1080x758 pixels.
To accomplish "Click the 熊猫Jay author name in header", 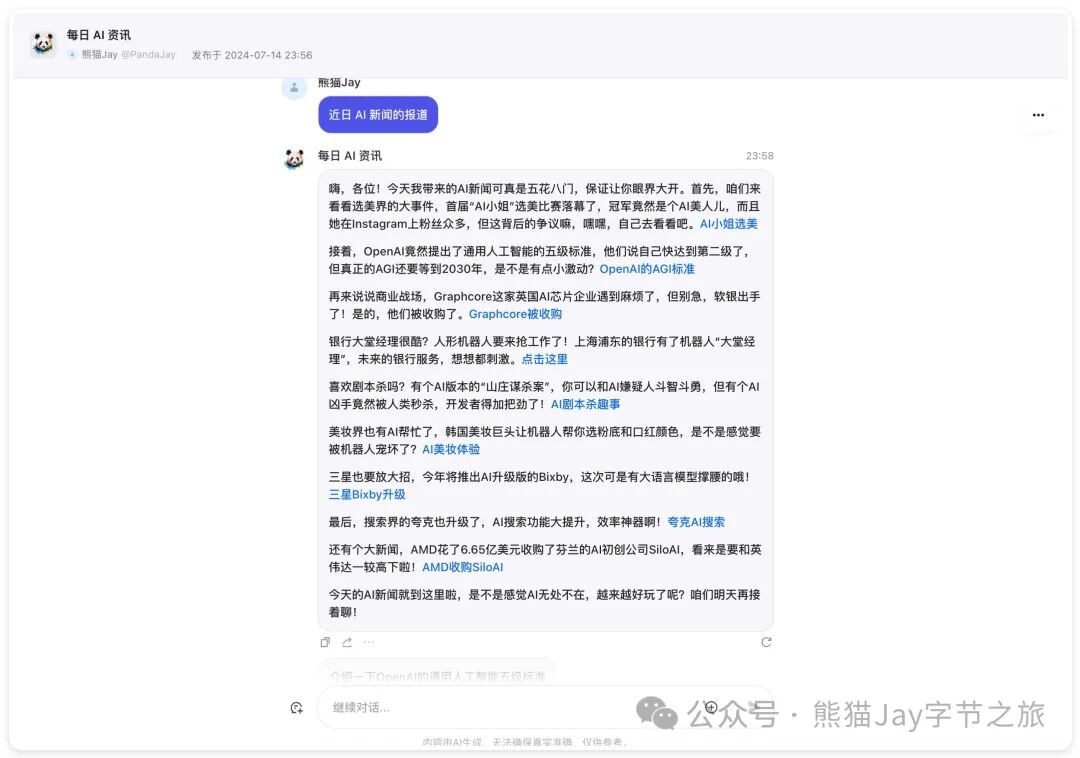I will [100, 54].
